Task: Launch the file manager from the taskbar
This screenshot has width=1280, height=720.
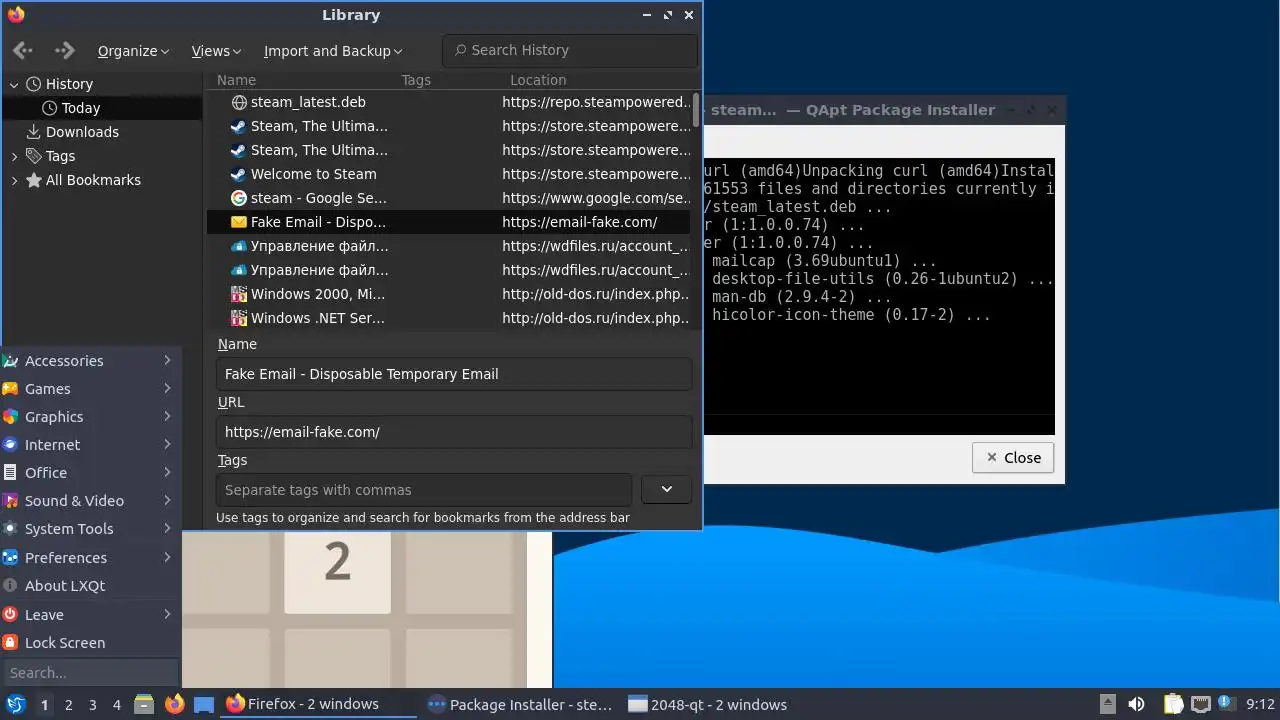Action: [x=144, y=704]
